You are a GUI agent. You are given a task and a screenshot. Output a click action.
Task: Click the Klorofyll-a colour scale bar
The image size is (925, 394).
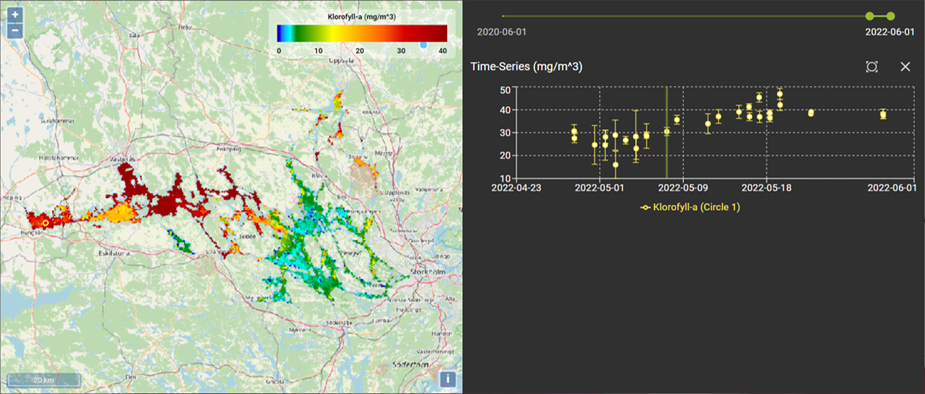point(362,33)
